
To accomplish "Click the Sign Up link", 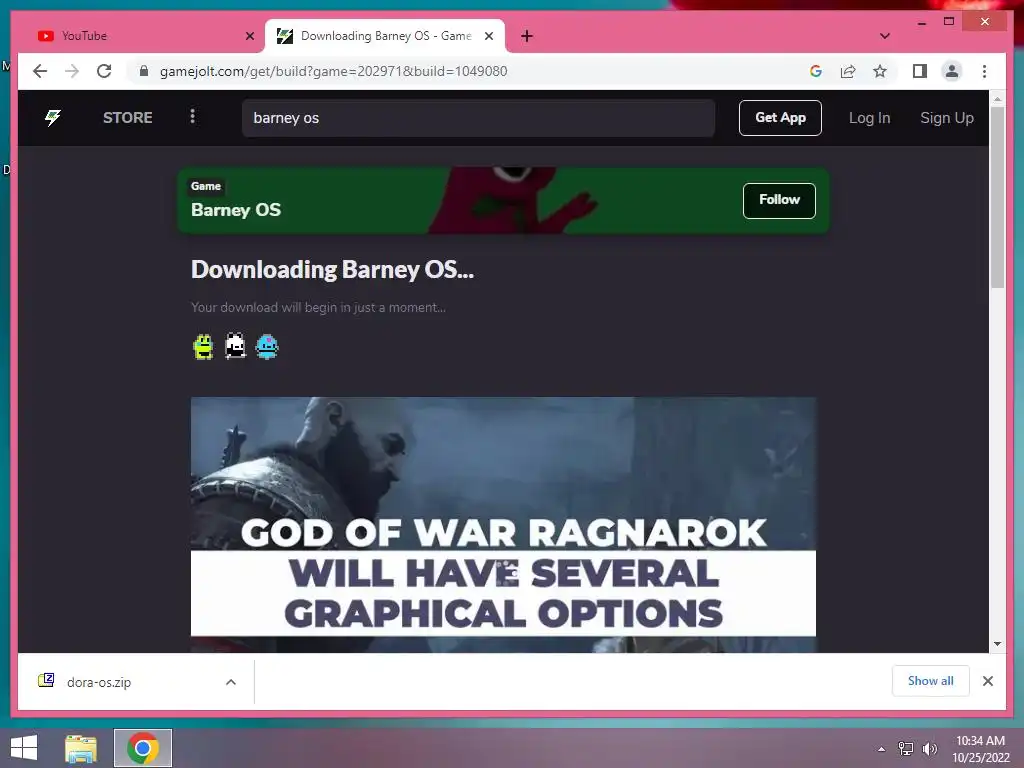I will click(946, 118).
